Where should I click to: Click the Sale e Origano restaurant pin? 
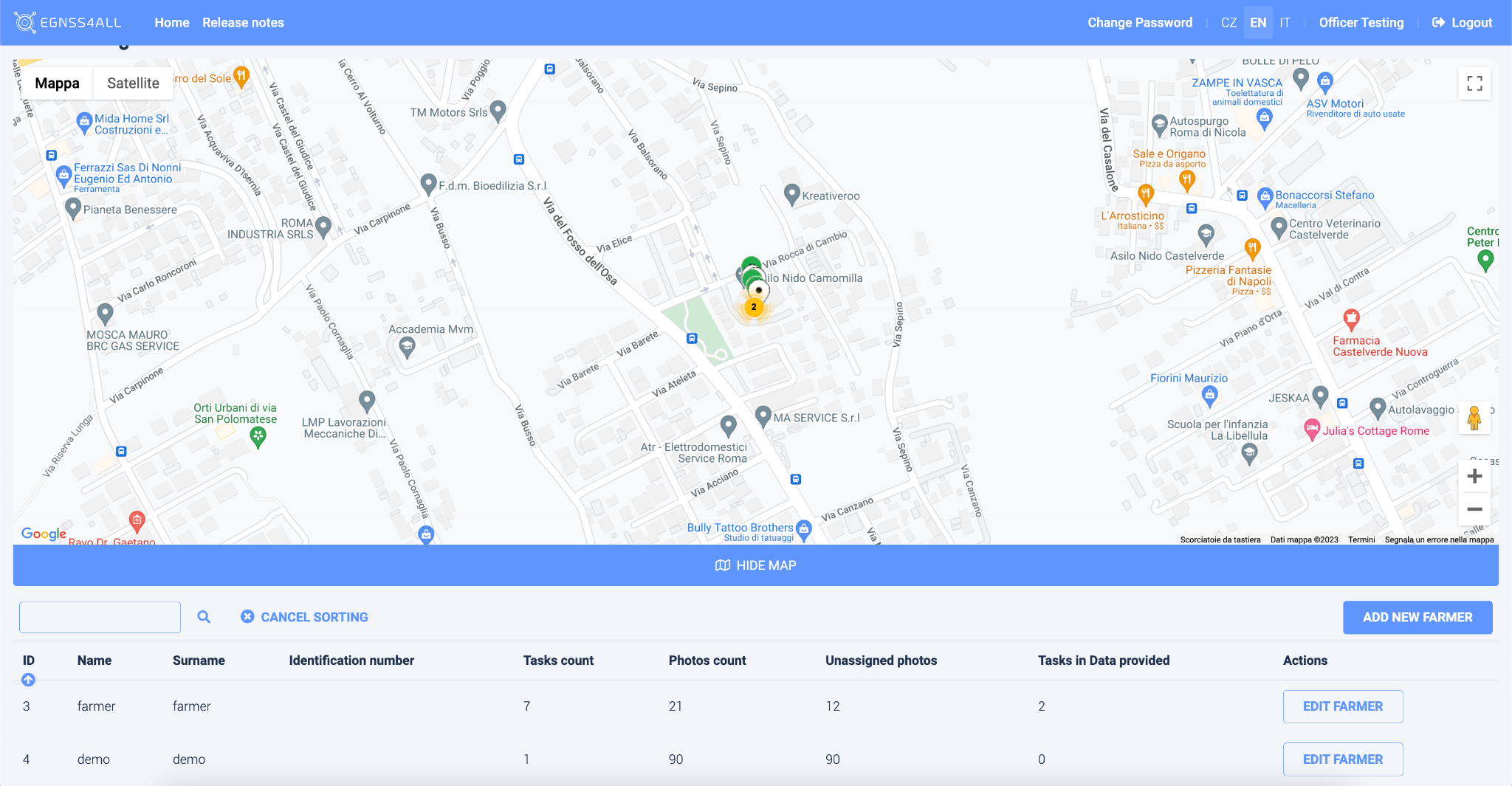1186,179
